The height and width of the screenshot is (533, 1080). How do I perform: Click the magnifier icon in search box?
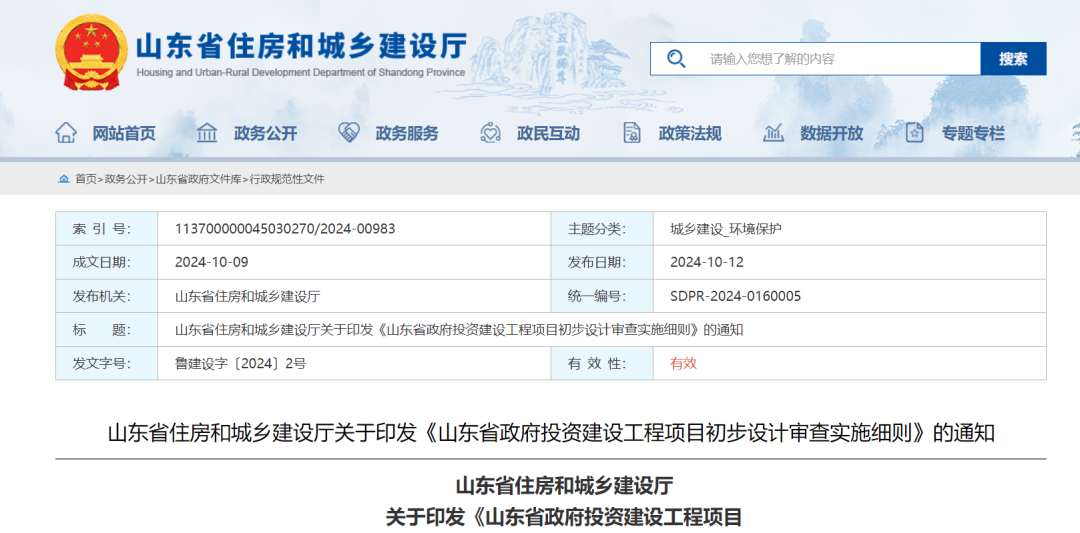677,59
